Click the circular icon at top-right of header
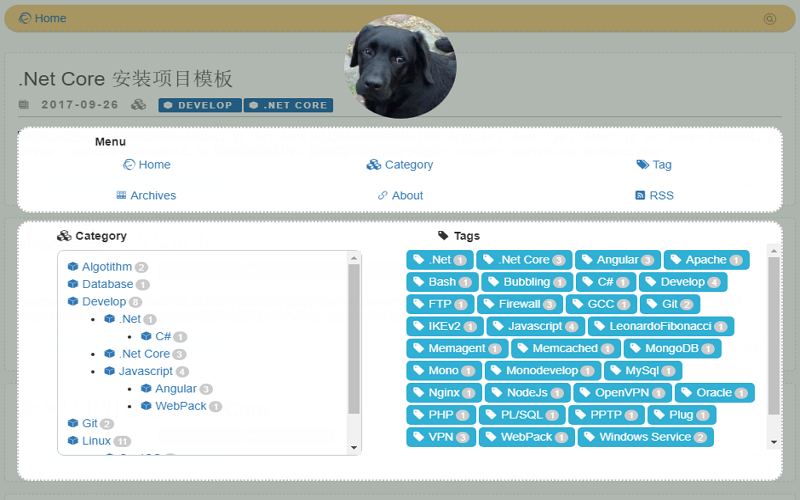 [769, 19]
